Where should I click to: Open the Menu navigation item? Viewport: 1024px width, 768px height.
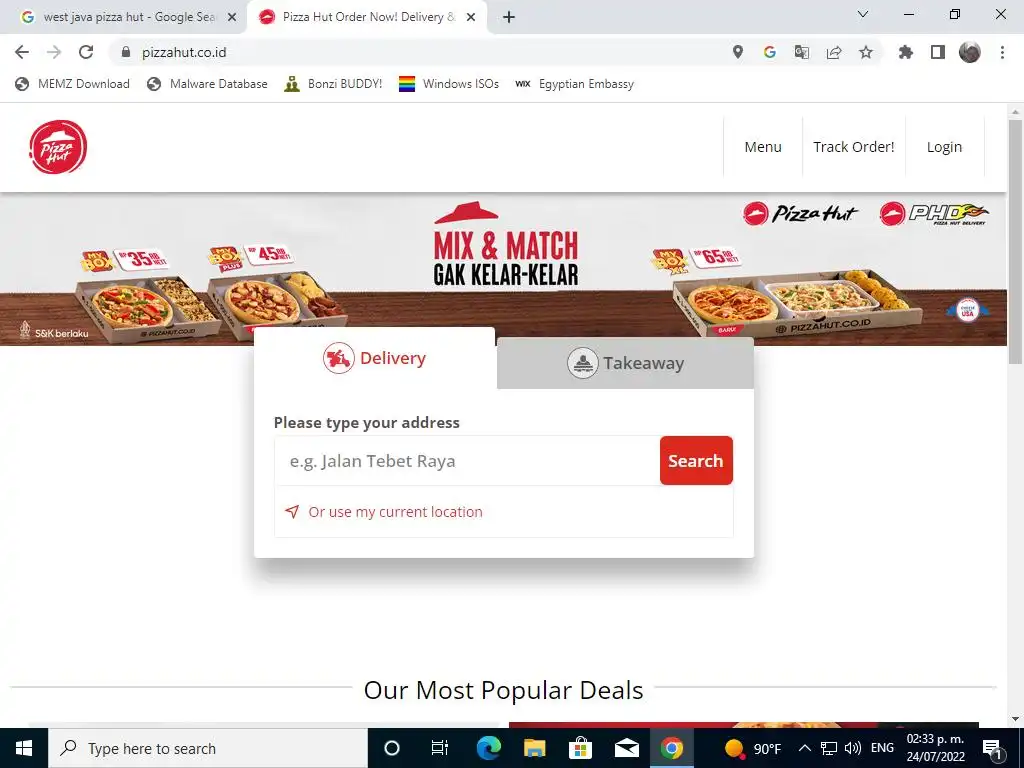pos(763,147)
